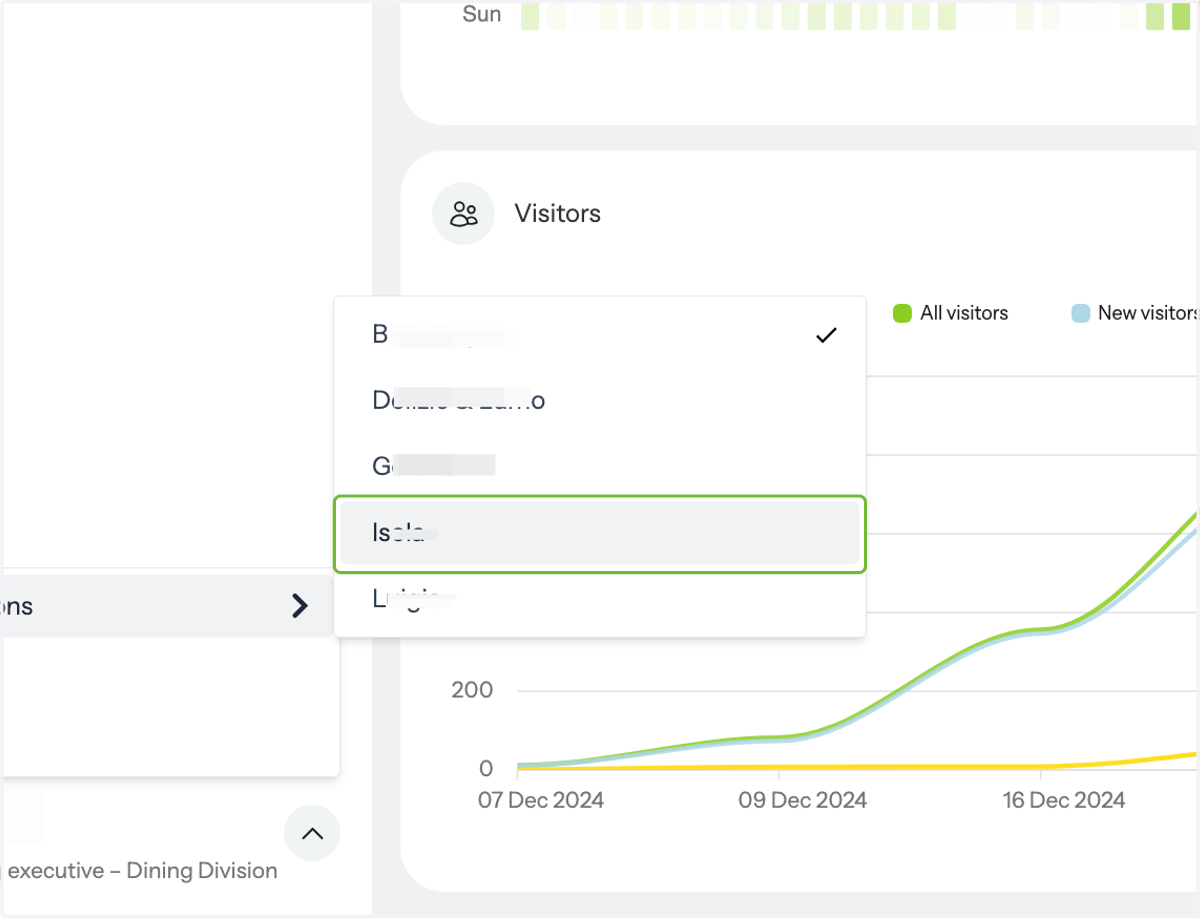Screen dimensions: 1200x918
Task: Toggle the All visitors legend swatch
Action: (902, 313)
